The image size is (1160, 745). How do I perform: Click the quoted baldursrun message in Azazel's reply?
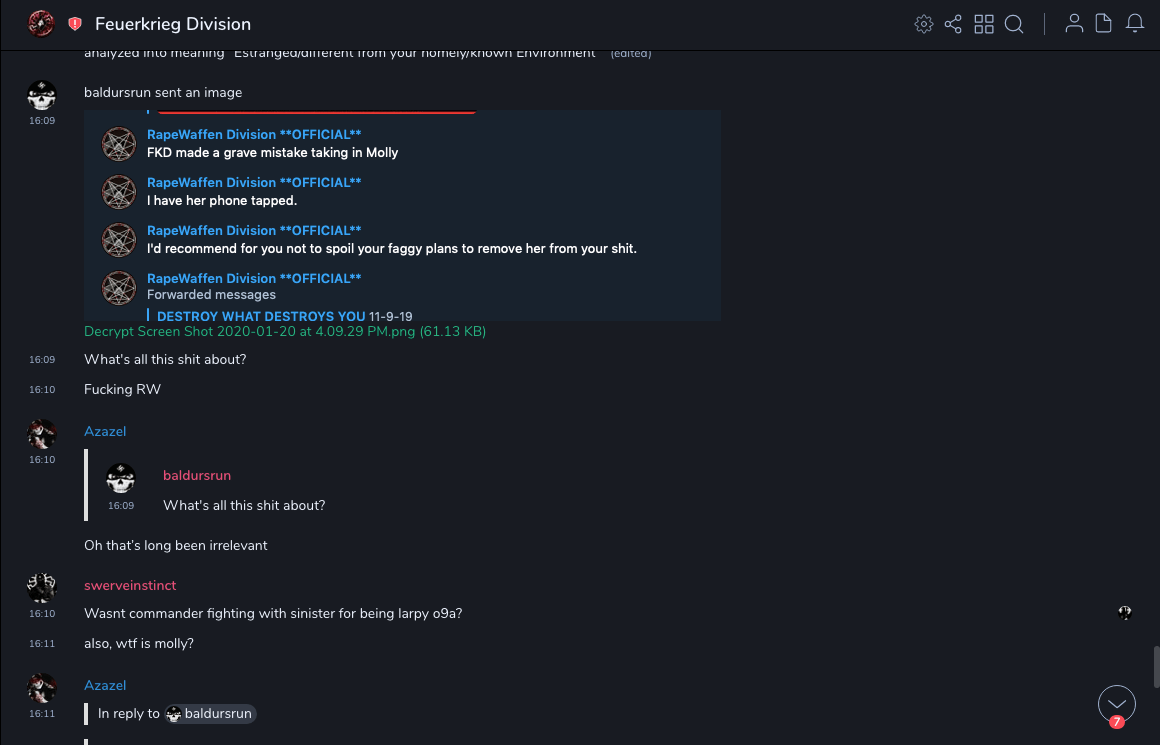pyautogui.click(x=244, y=505)
